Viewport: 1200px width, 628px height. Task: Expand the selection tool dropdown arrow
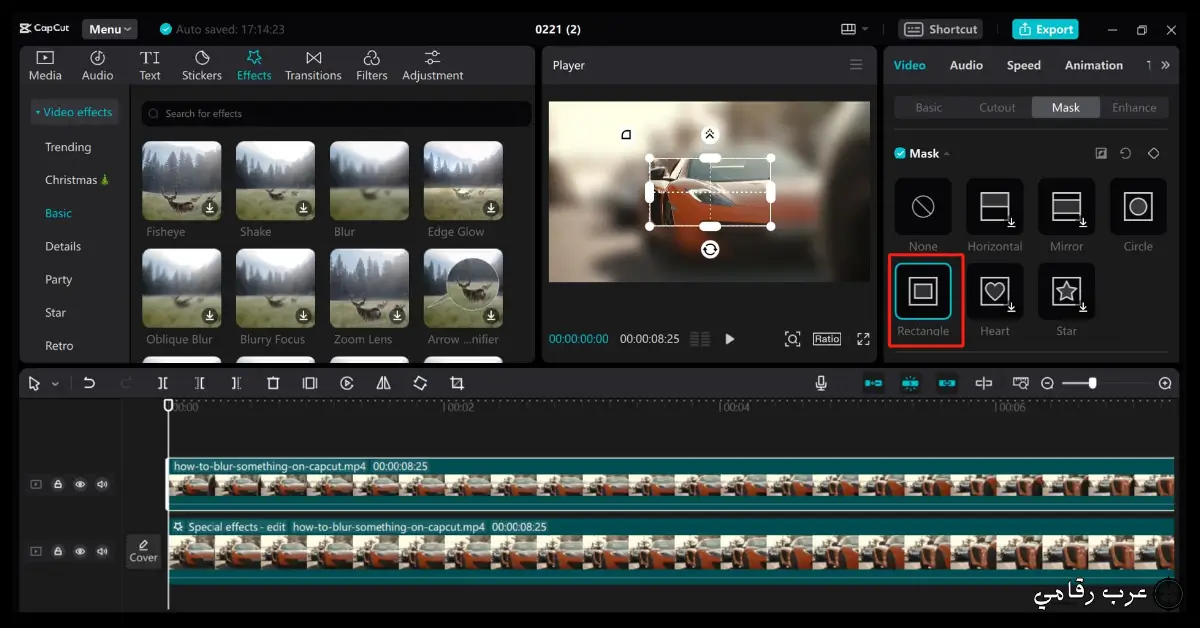click(56, 382)
